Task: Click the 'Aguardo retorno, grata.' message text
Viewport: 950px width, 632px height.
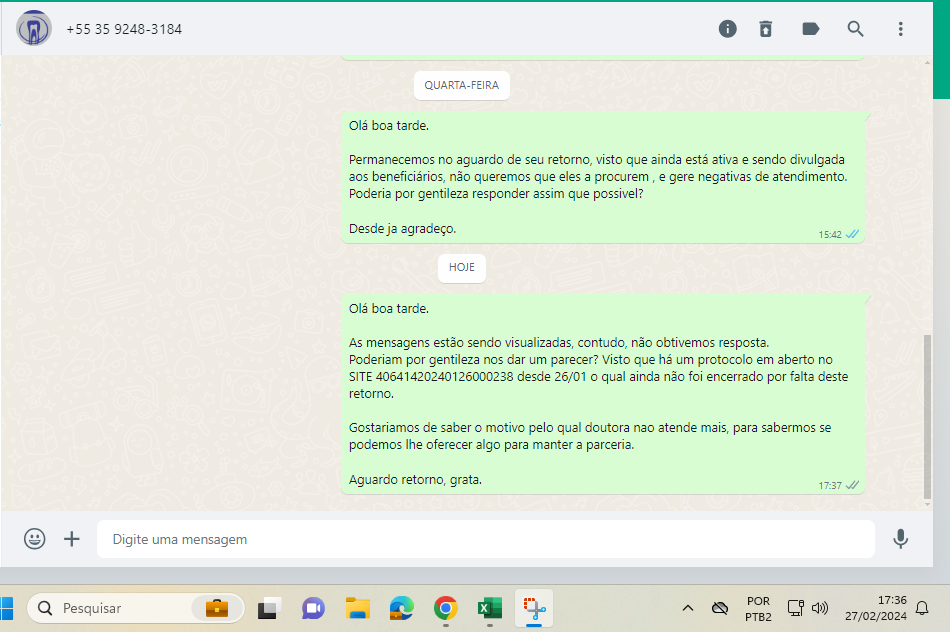Action: pos(415,479)
